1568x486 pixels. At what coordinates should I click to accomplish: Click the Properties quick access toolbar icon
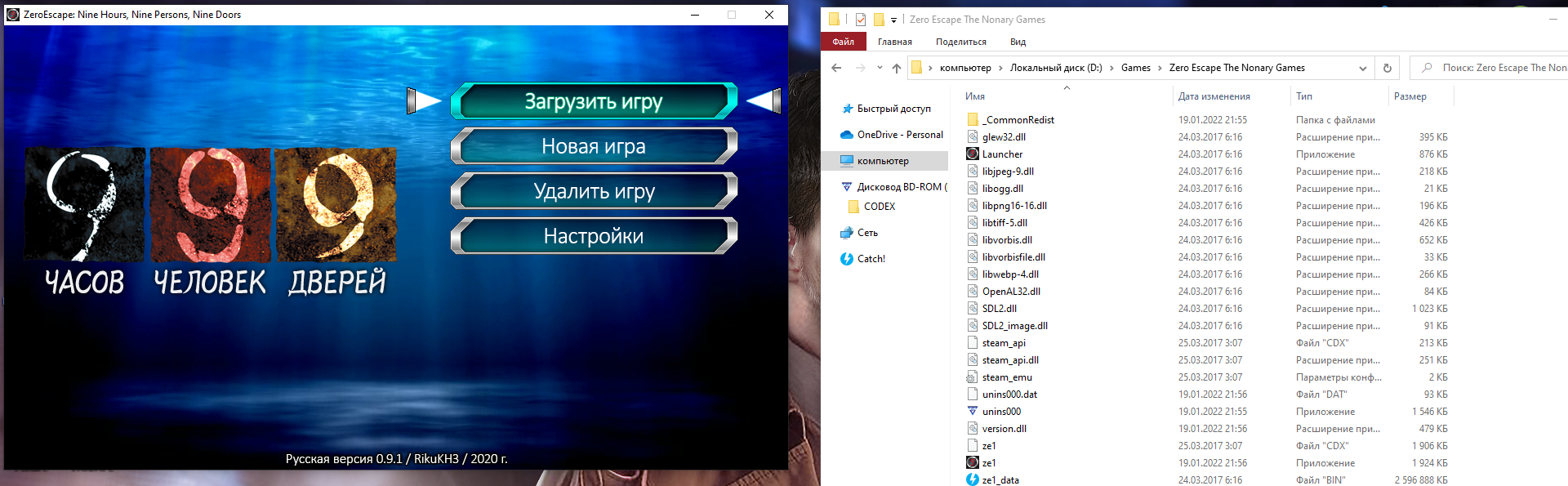click(x=861, y=20)
